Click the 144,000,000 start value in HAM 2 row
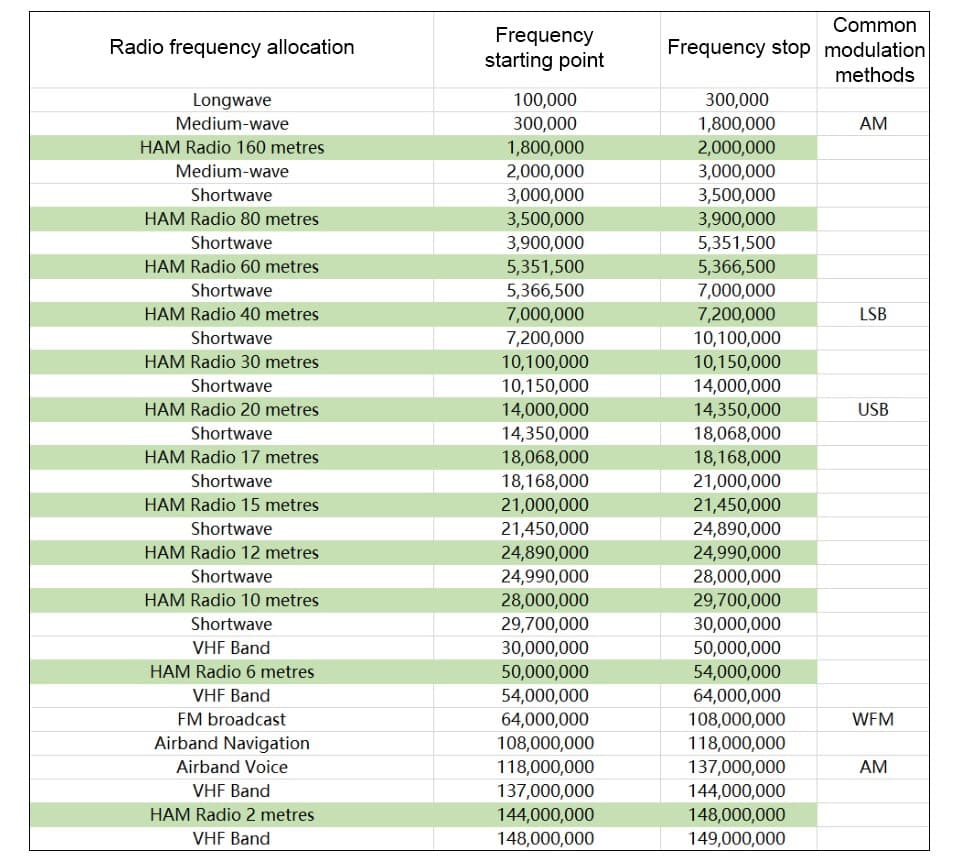This screenshot has height=863, width=958. (544, 814)
